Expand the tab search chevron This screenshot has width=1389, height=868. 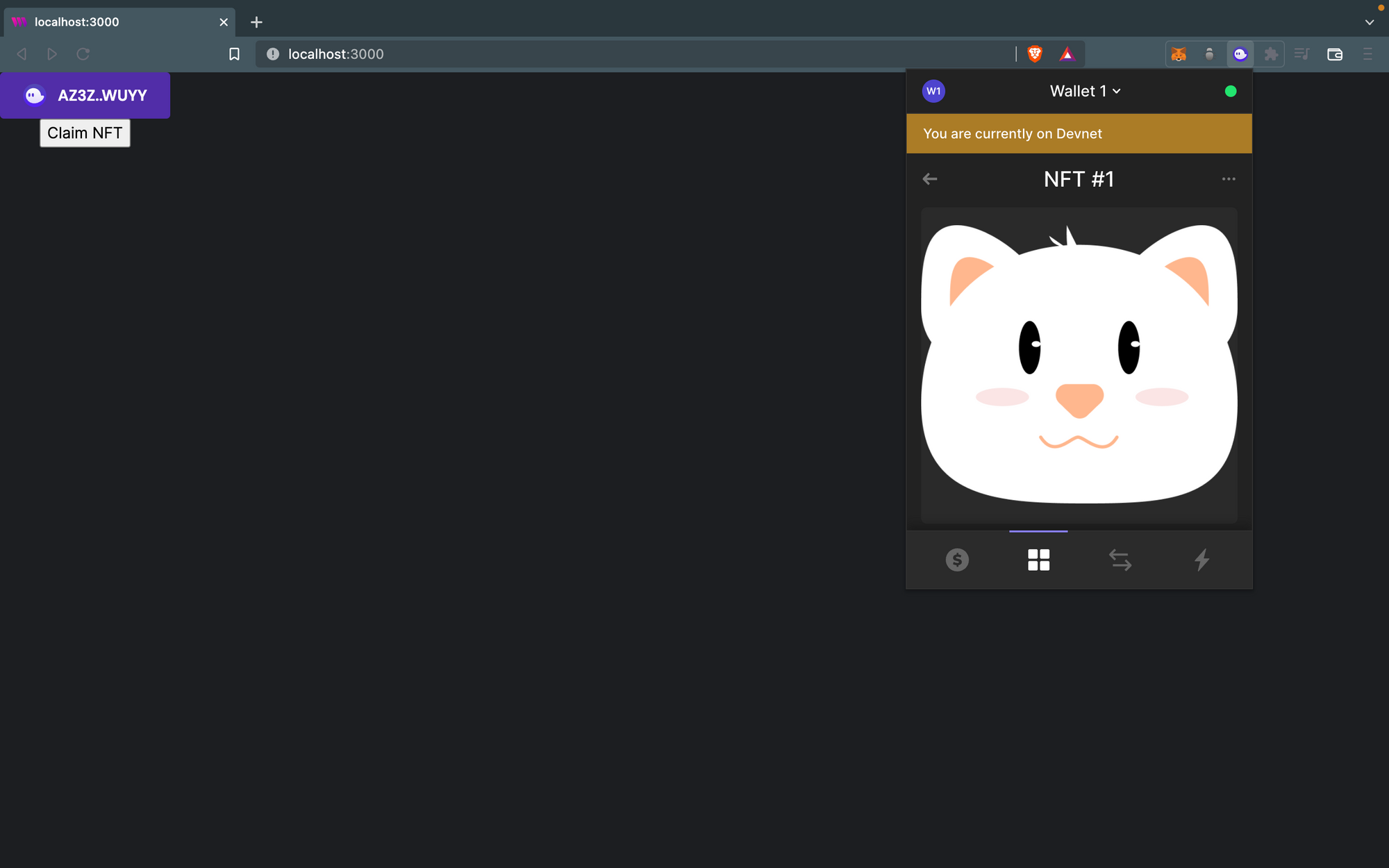click(1370, 22)
